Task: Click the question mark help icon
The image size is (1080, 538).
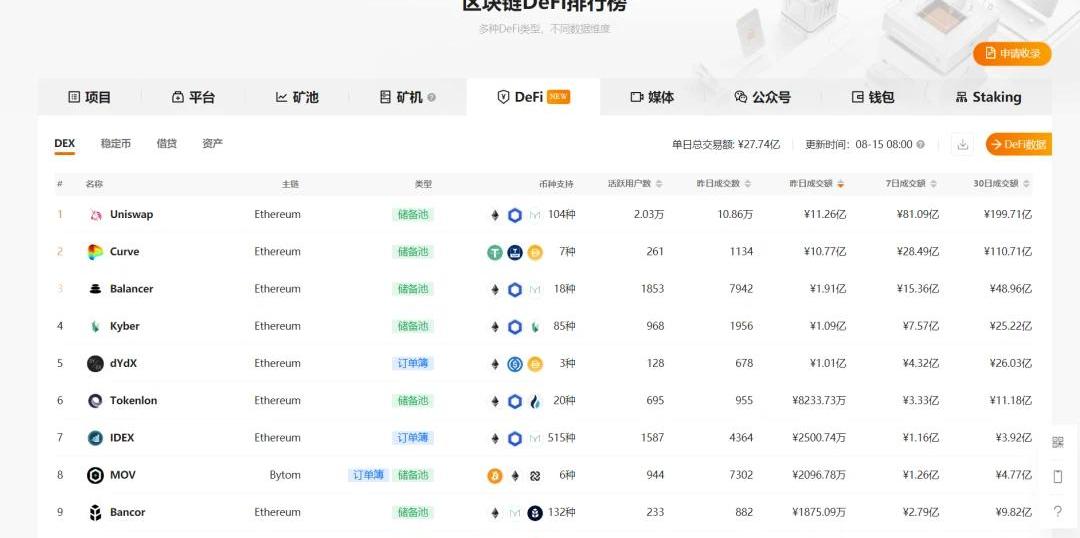Action: (x=1058, y=511)
